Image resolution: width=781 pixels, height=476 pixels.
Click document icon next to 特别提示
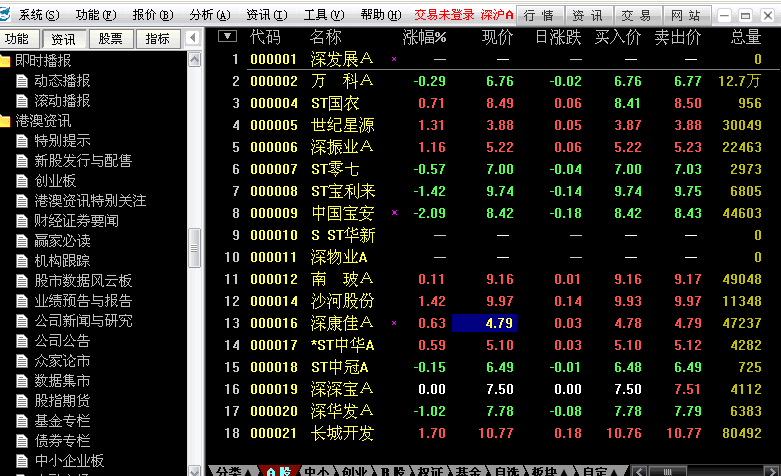tap(22, 141)
